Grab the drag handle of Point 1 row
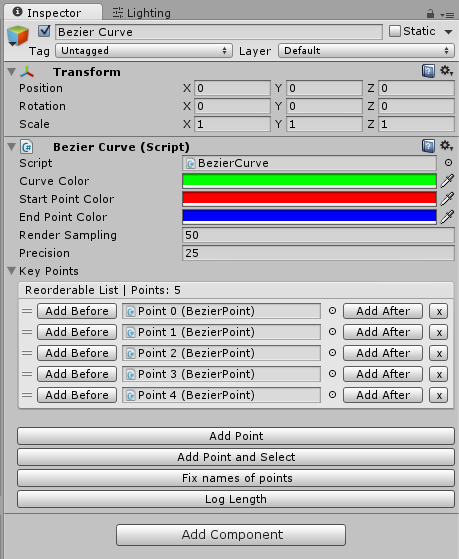The image size is (459, 559). tap(27, 332)
